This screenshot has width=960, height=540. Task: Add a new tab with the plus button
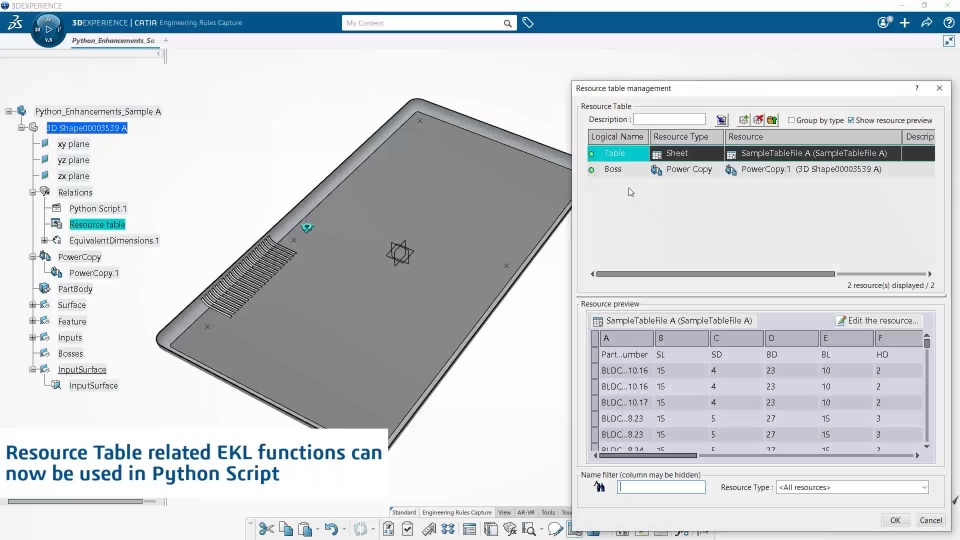(x=166, y=40)
